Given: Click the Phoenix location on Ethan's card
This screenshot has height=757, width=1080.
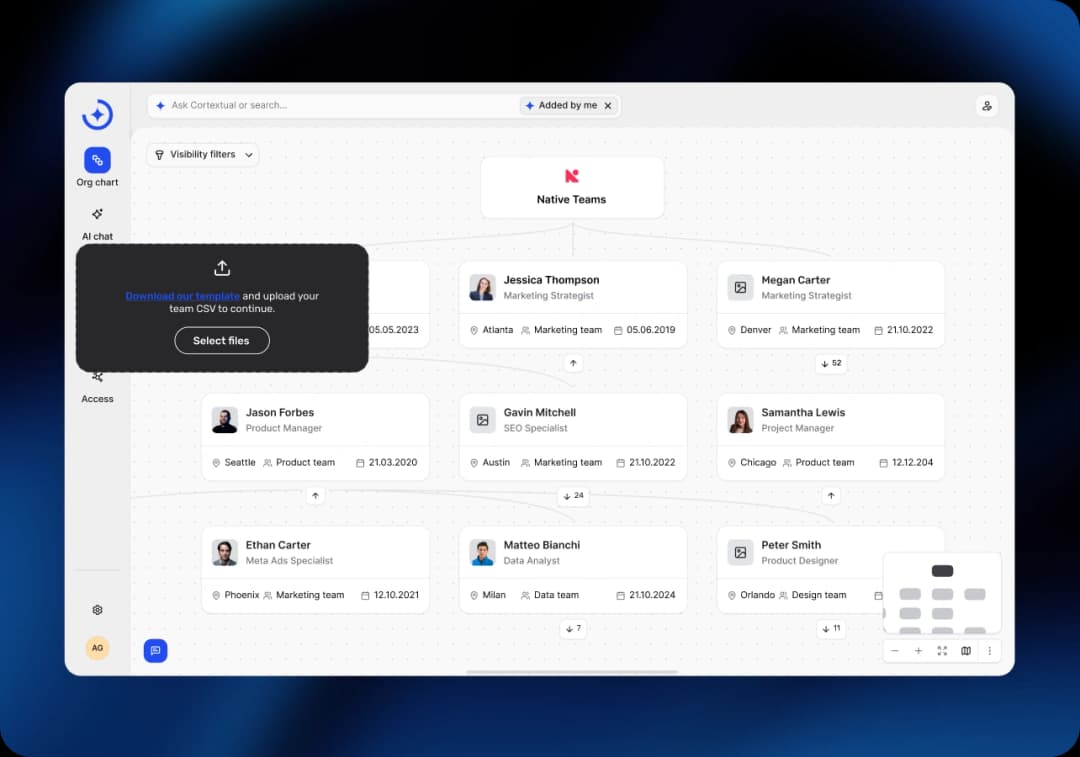Looking at the screenshot, I should pyautogui.click(x=242, y=595).
